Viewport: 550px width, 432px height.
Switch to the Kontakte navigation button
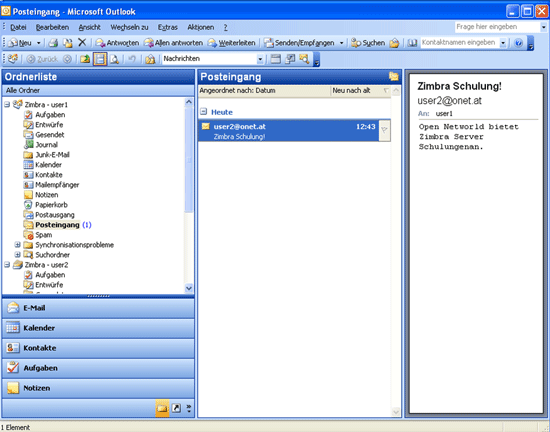point(98,348)
